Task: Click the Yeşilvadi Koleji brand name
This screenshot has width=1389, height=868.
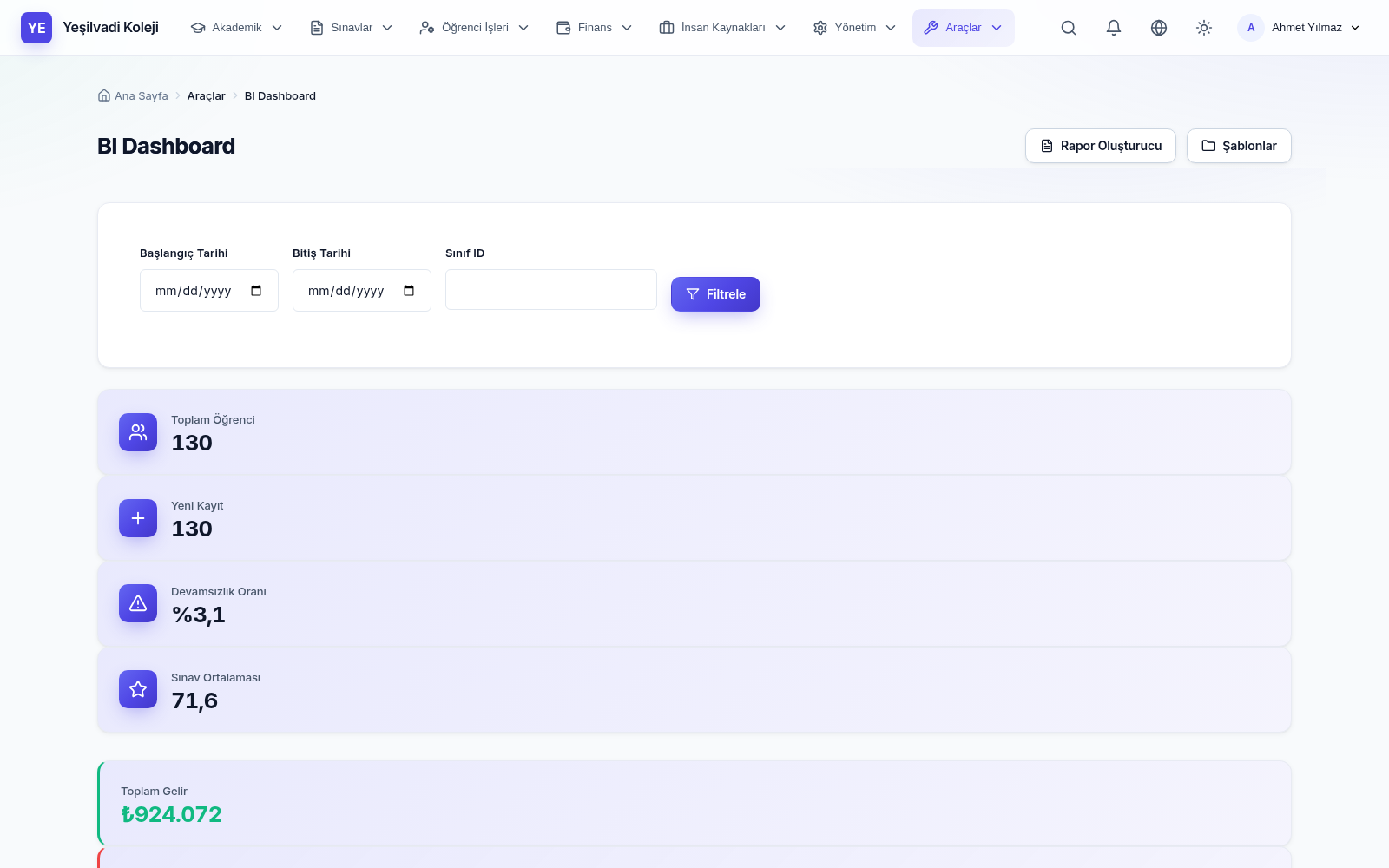Action: pyautogui.click(x=110, y=28)
